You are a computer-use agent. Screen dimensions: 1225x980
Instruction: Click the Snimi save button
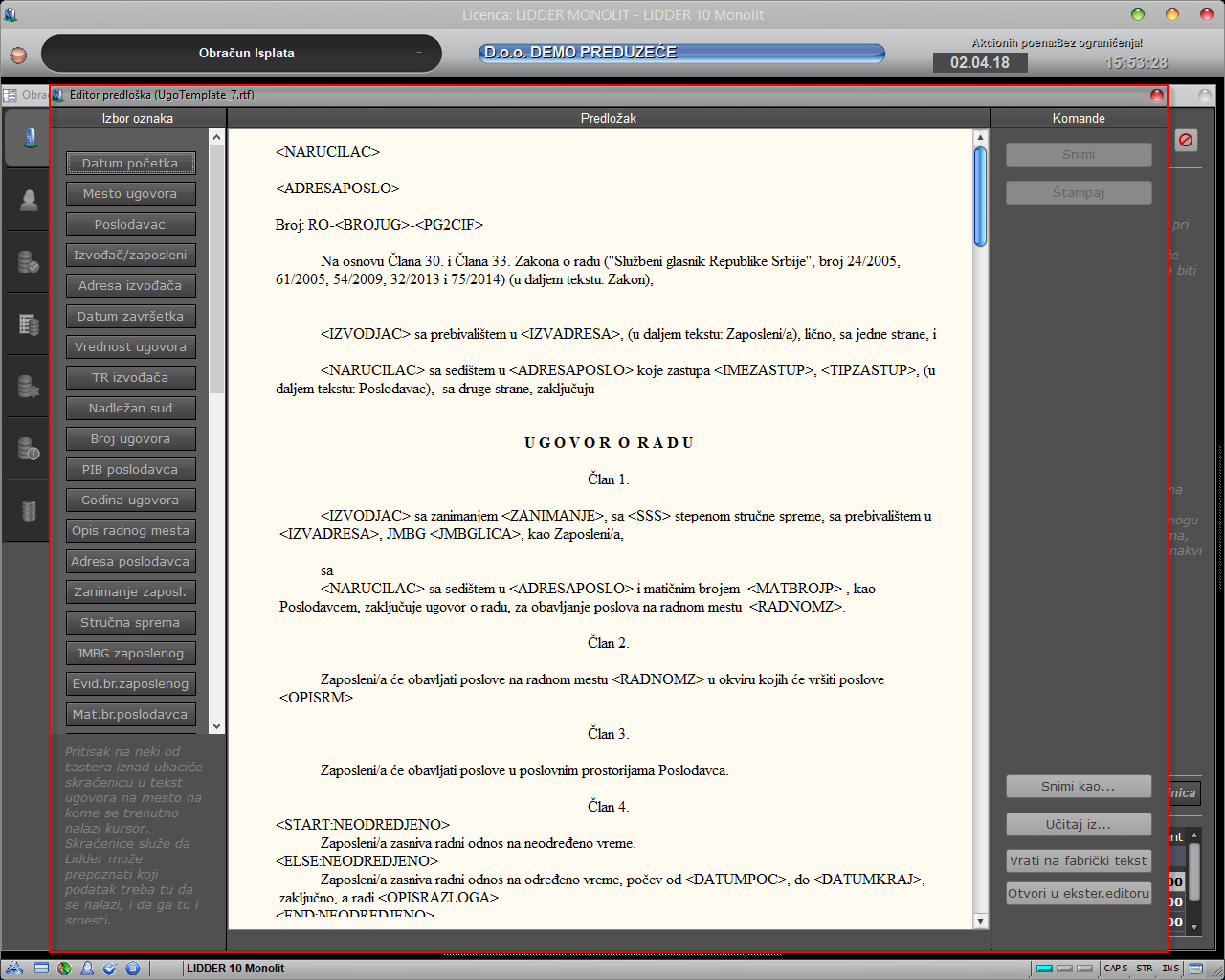1079,154
